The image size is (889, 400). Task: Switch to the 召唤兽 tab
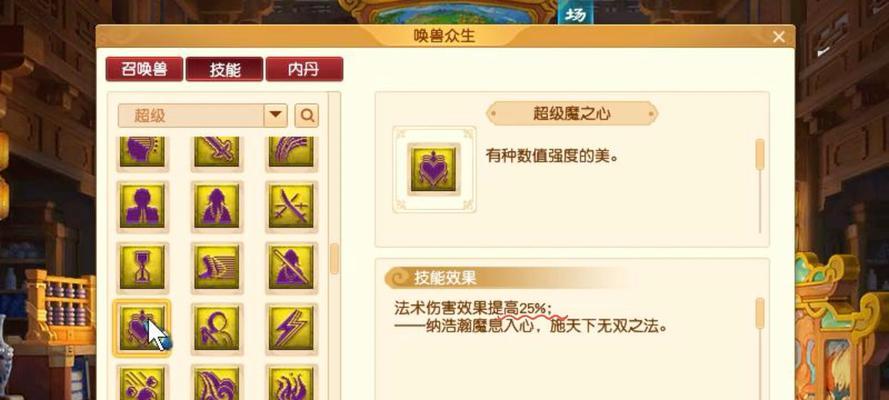tap(144, 69)
